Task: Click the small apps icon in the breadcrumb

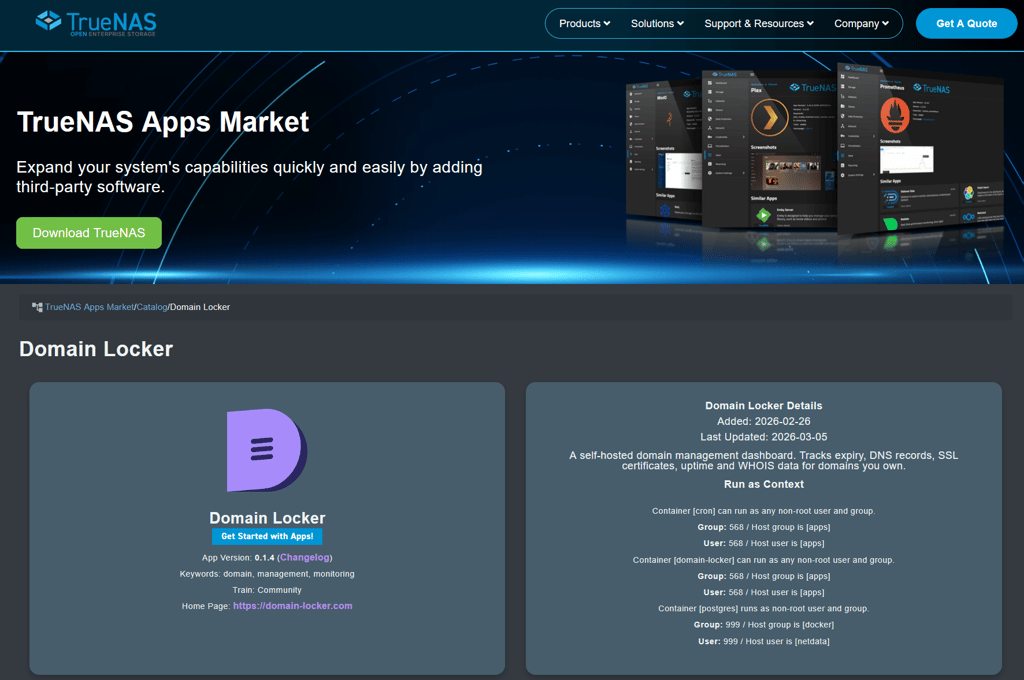Action: (37, 307)
